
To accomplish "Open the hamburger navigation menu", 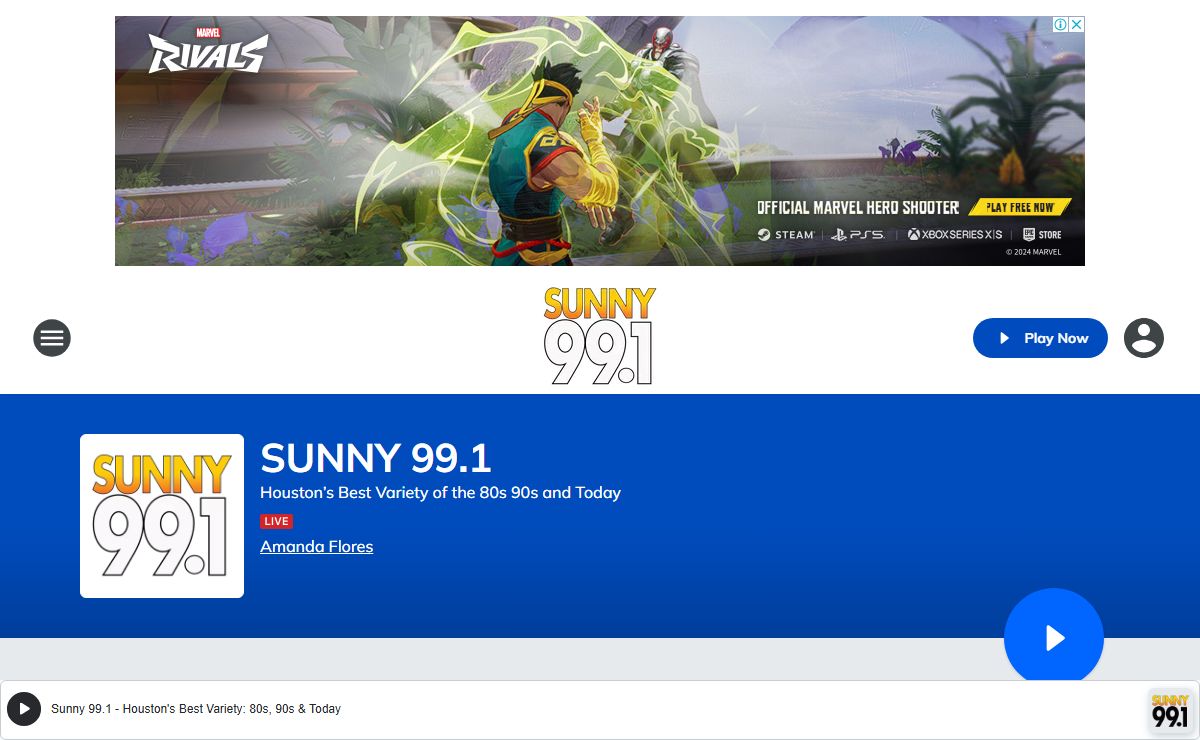I will click(52, 338).
